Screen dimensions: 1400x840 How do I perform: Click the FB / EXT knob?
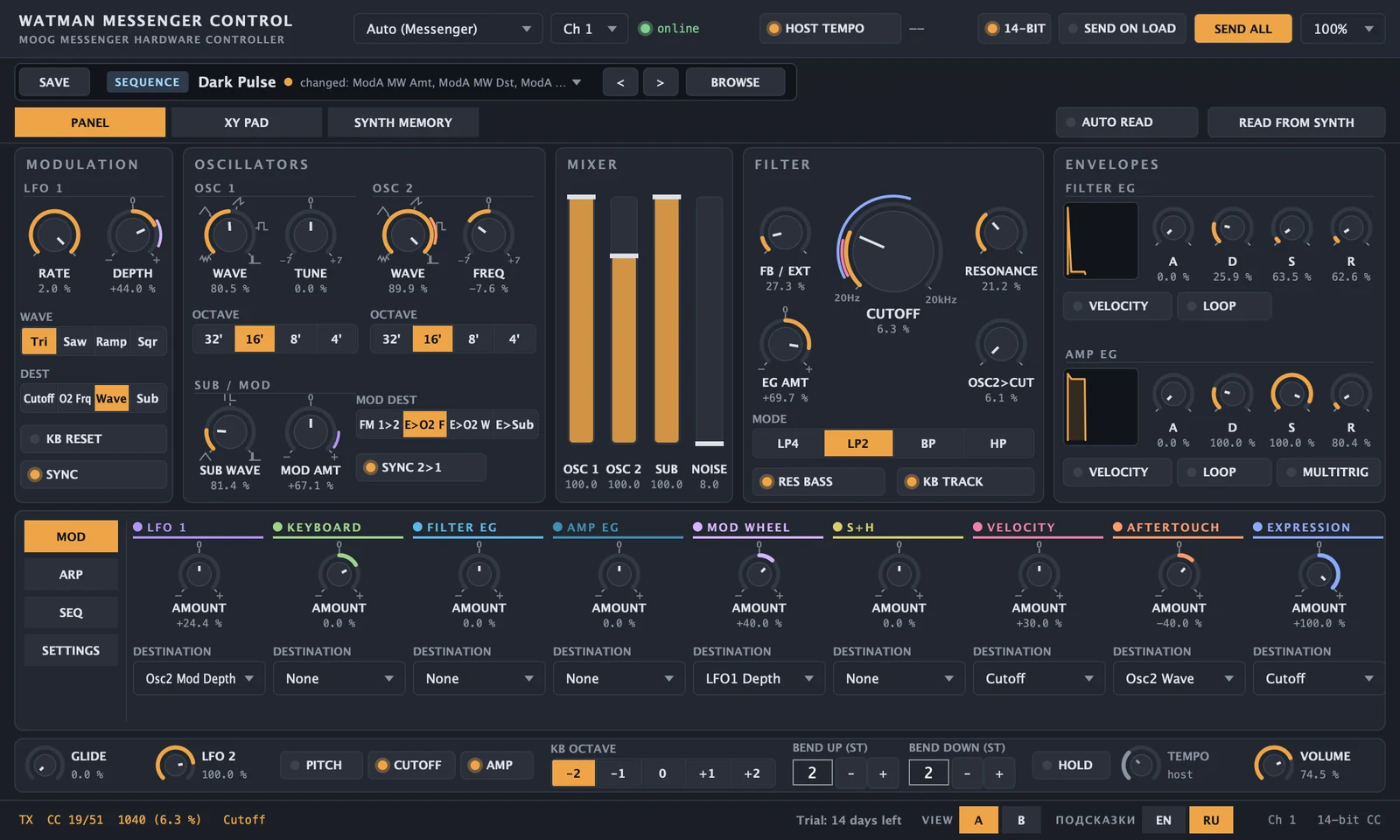[785, 234]
